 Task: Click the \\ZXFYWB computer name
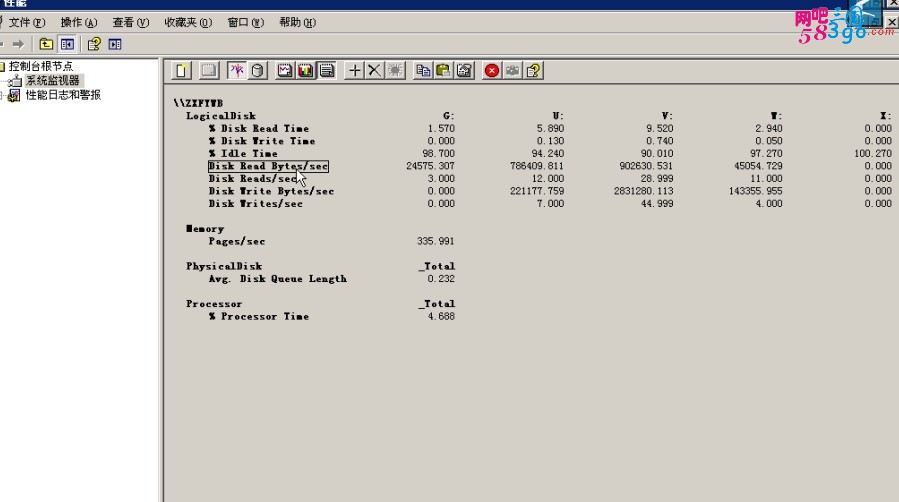click(198, 103)
